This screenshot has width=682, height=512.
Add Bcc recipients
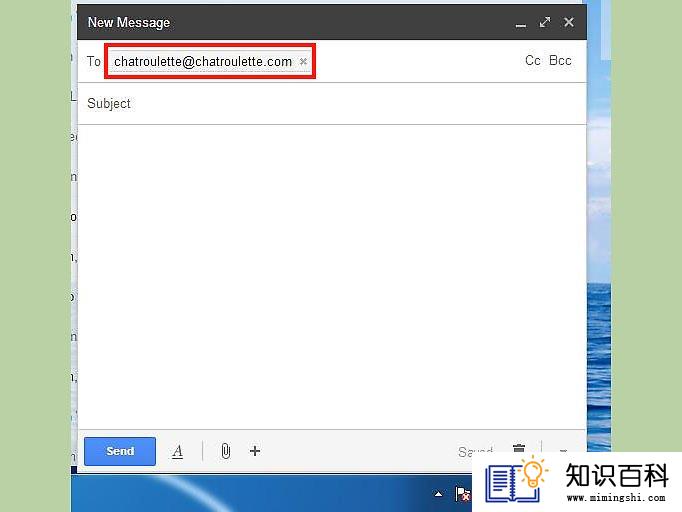pos(560,60)
